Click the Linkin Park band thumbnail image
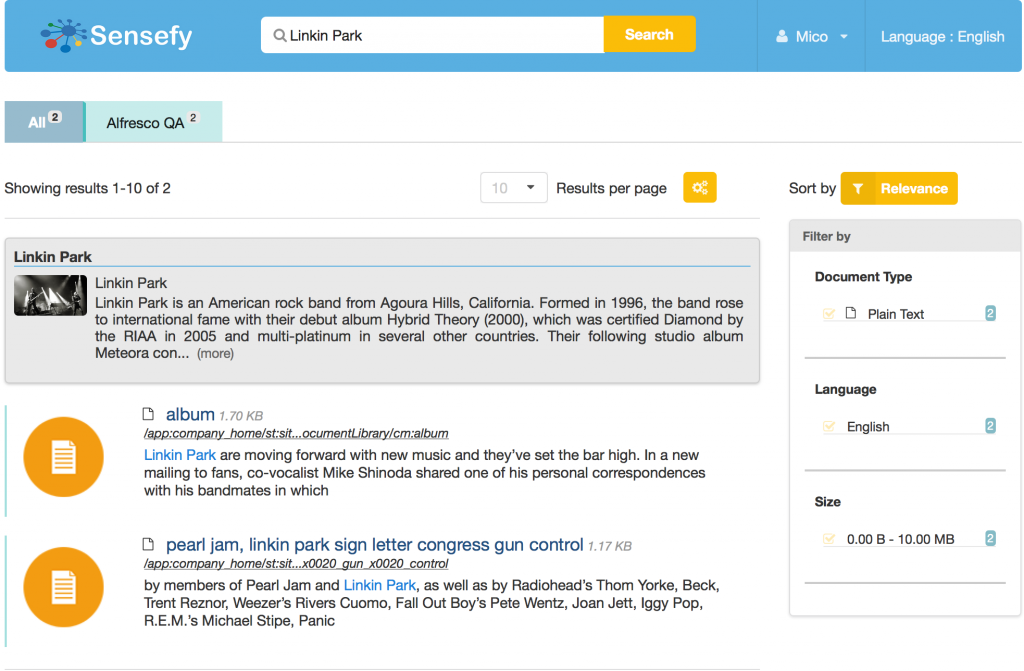The height and width of the screenshot is (671, 1024). (x=50, y=295)
